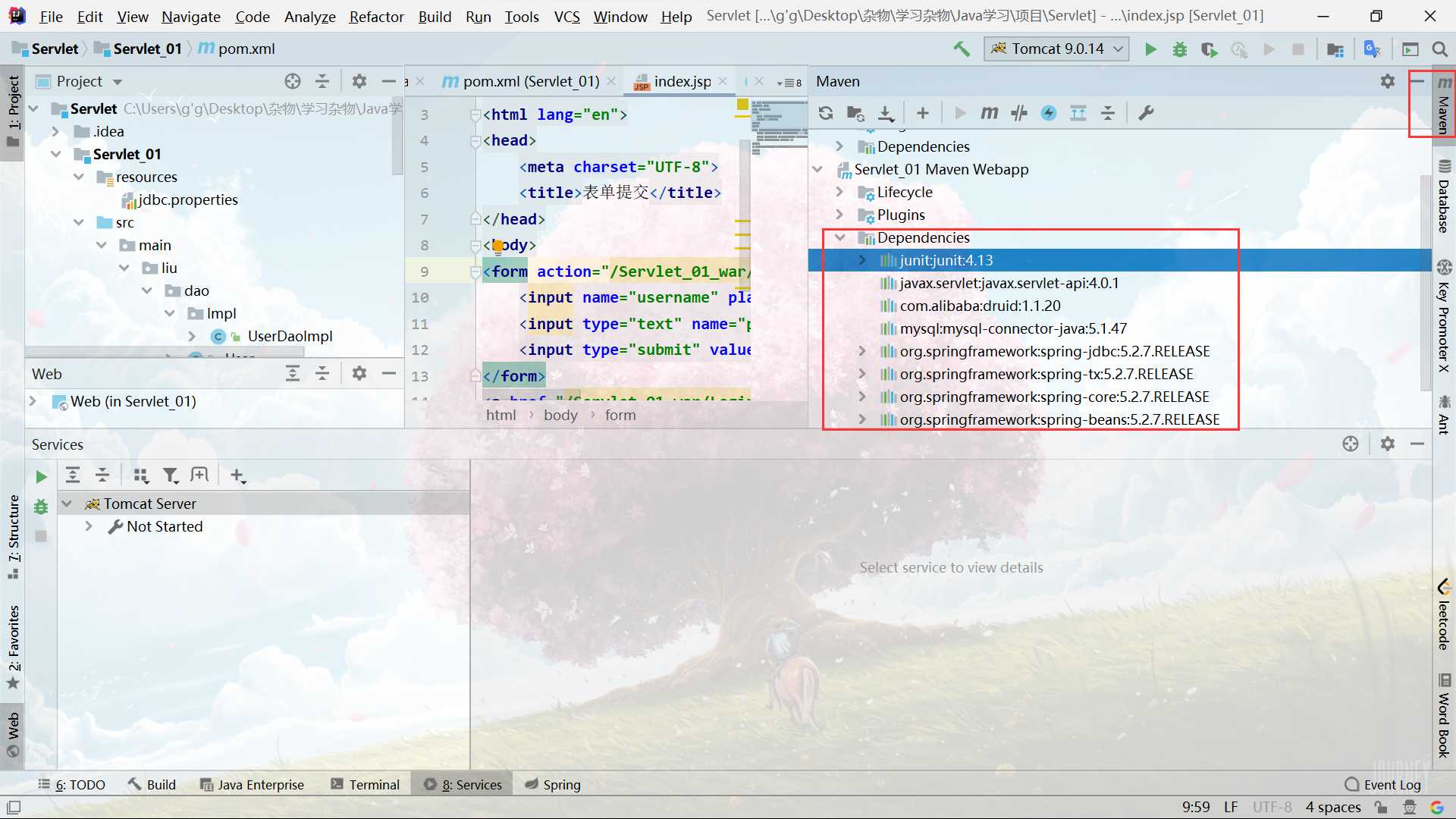Open Maven settings wrench

[x=1146, y=113]
